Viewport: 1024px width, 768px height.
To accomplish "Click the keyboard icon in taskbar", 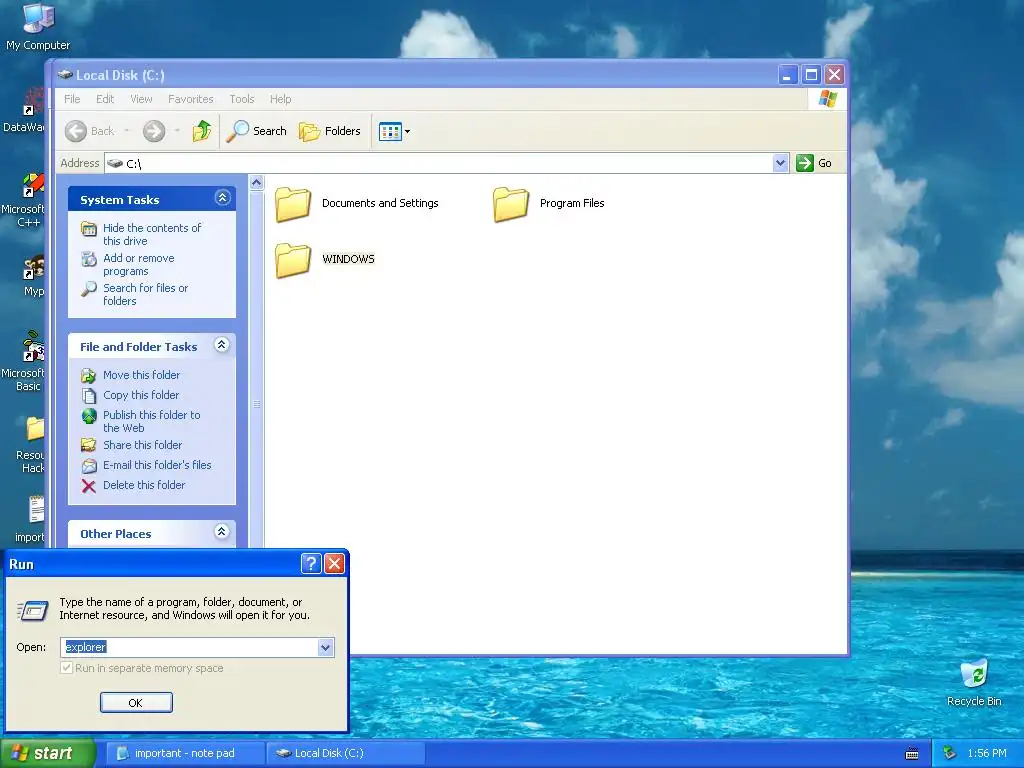I will click(x=912, y=754).
